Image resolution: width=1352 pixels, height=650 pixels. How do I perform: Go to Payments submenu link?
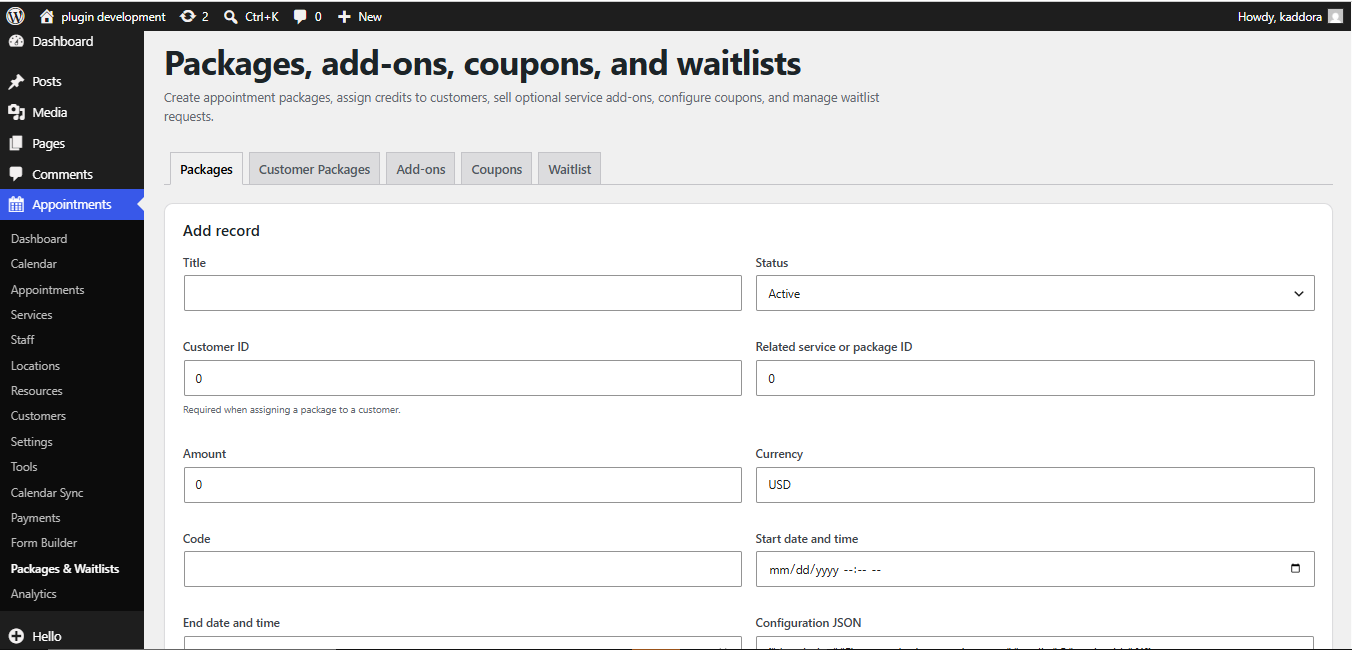tap(36, 518)
